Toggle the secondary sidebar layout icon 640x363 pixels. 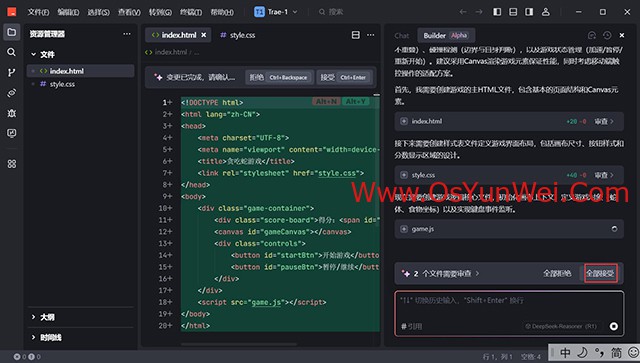(529, 12)
